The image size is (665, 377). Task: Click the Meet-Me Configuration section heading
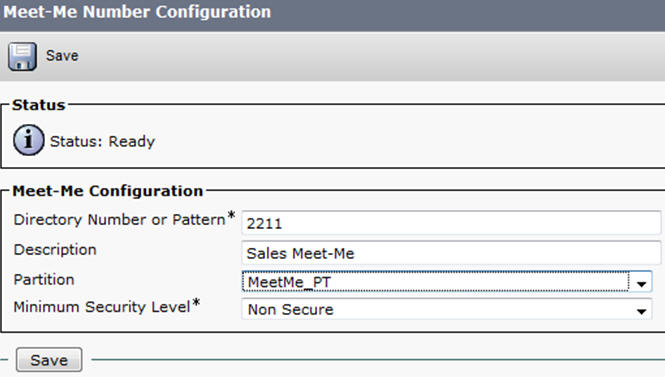coord(108,191)
